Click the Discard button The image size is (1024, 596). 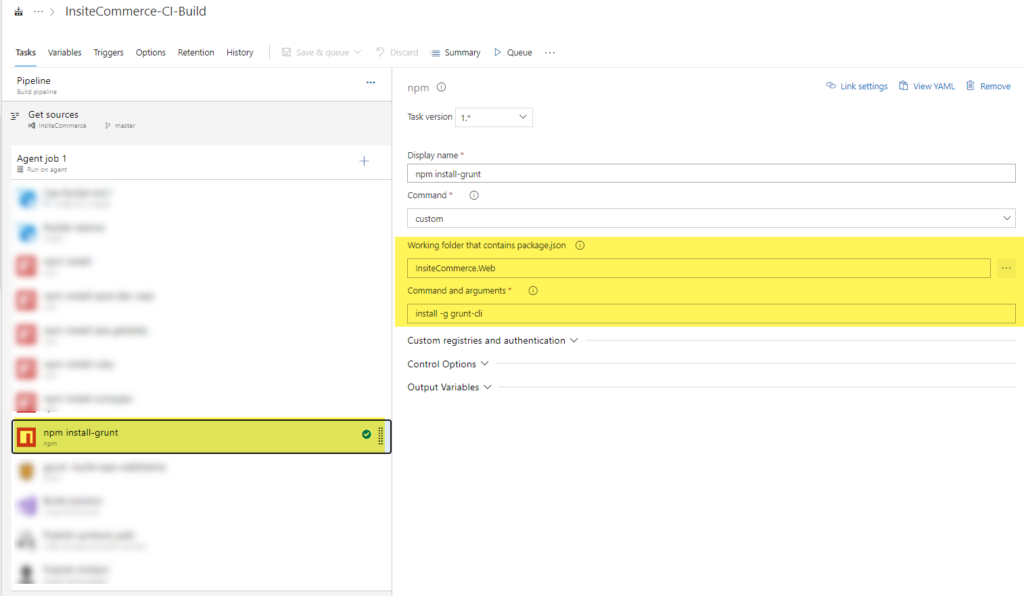coord(397,52)
